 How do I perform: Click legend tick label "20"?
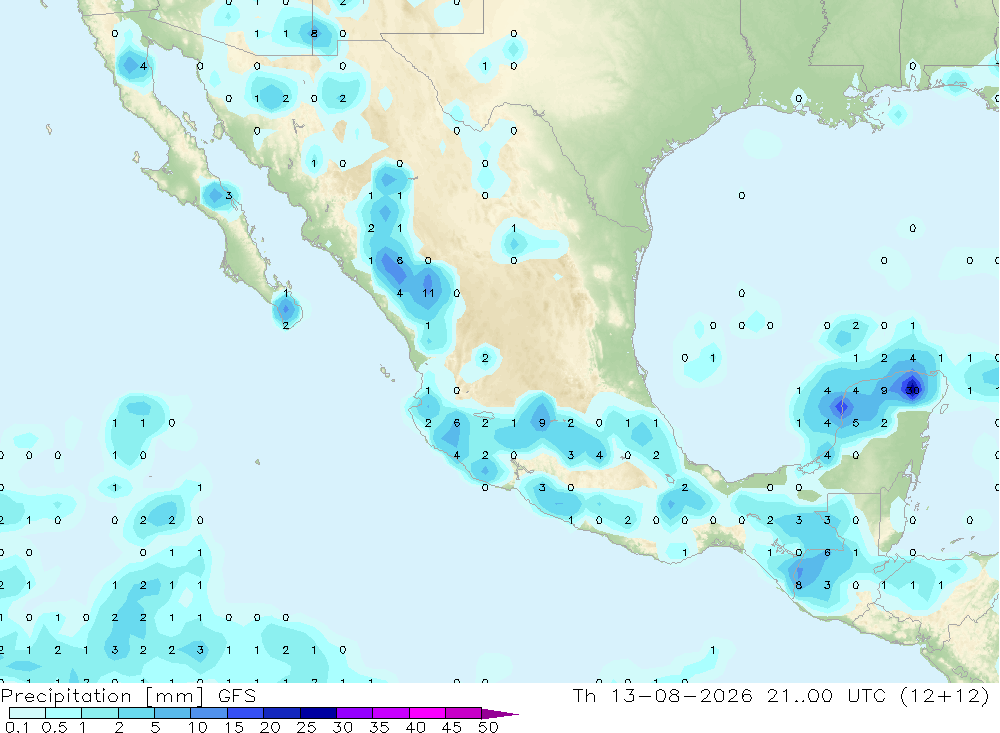point(270,727)
